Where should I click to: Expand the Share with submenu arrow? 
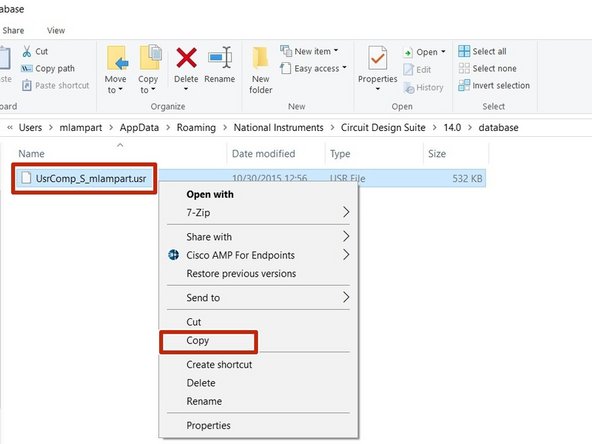point(346,237)
